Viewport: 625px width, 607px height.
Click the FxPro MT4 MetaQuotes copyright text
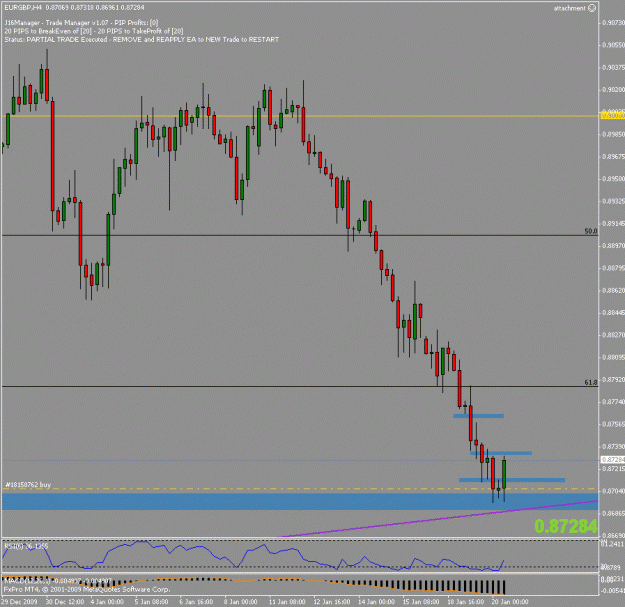pos(87,589)
